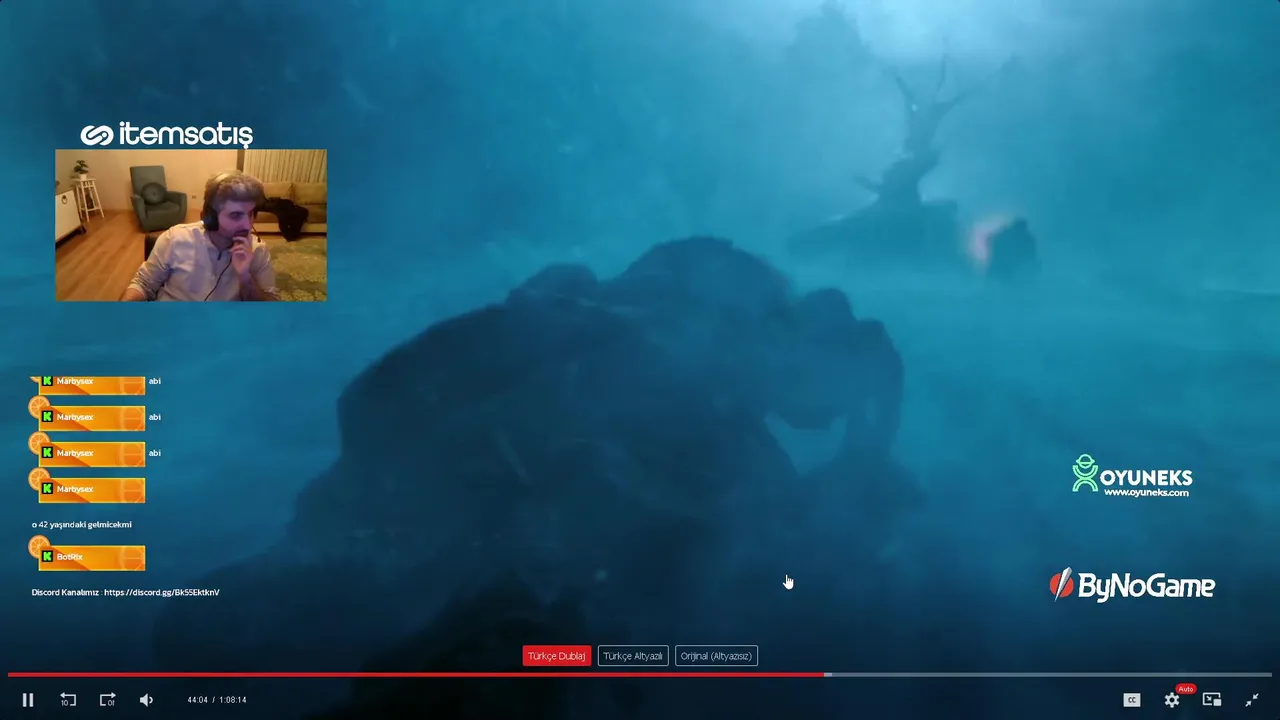Click the "o 42 yaşındaki gelmicekmi" chat message

tap(82, 524)
